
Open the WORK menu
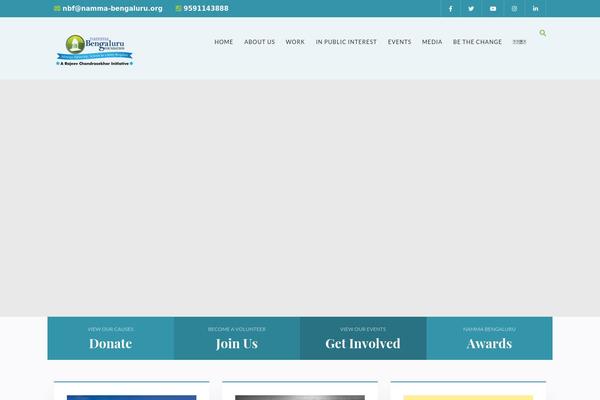point(295,42)
